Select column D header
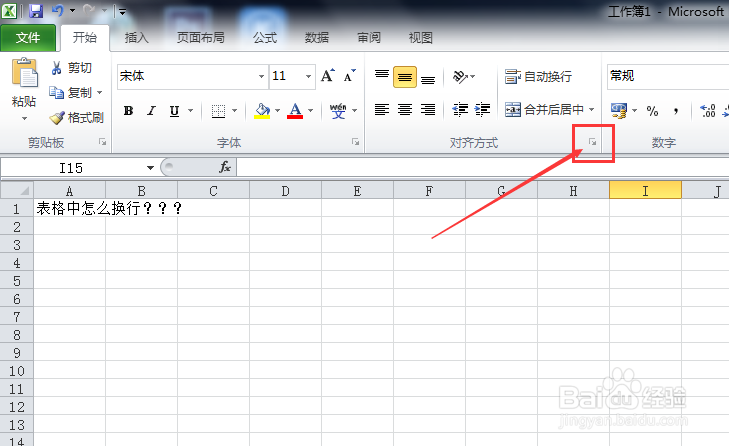 285,191
